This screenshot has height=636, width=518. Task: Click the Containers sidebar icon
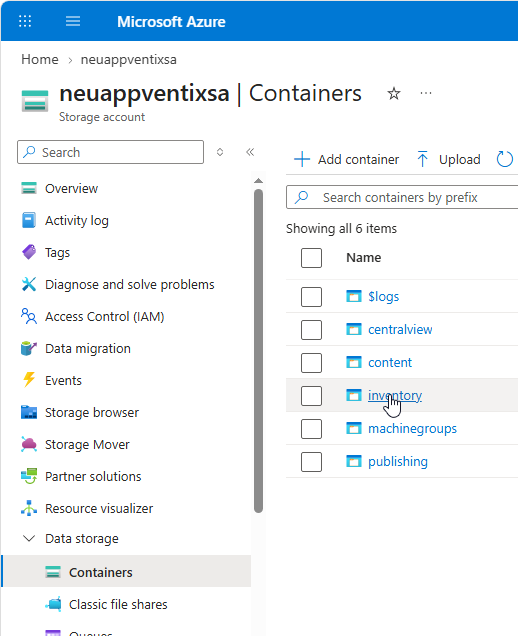53,572
